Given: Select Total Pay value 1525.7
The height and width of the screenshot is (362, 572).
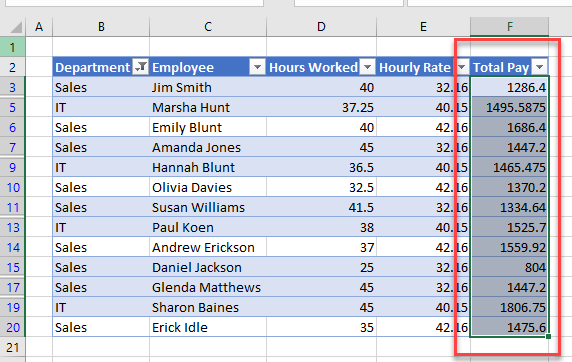Looking at the screenshot, I should pos(510,227).
